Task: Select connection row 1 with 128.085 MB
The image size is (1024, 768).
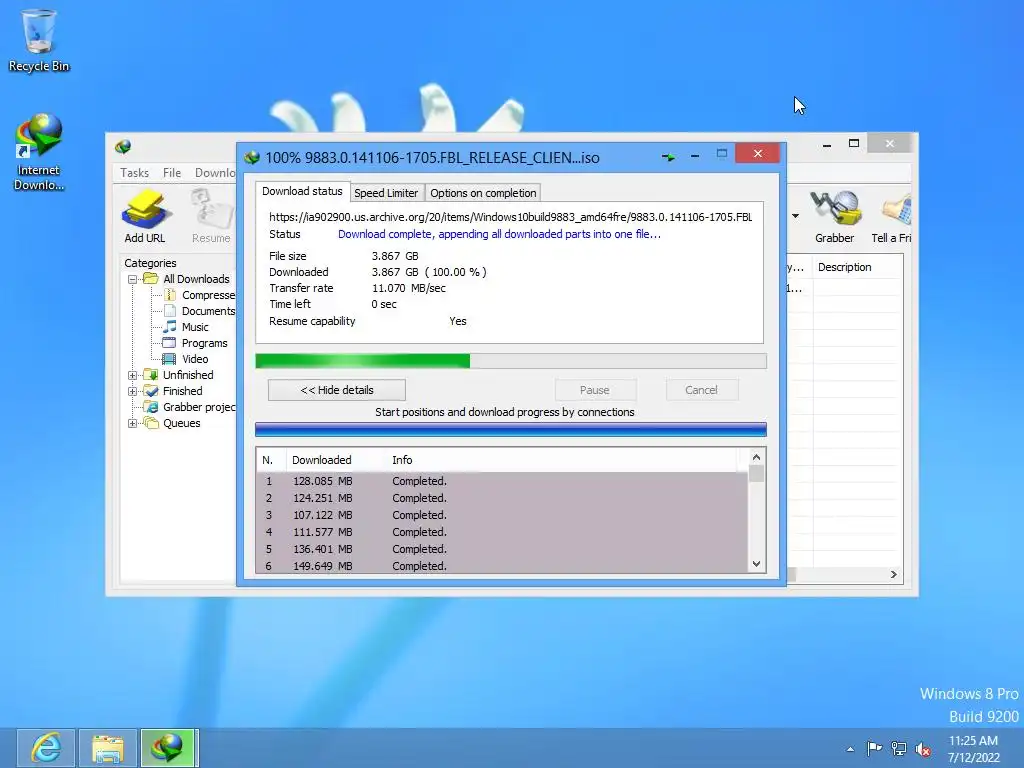Action: pyautogui.click(x=502, y=481)
